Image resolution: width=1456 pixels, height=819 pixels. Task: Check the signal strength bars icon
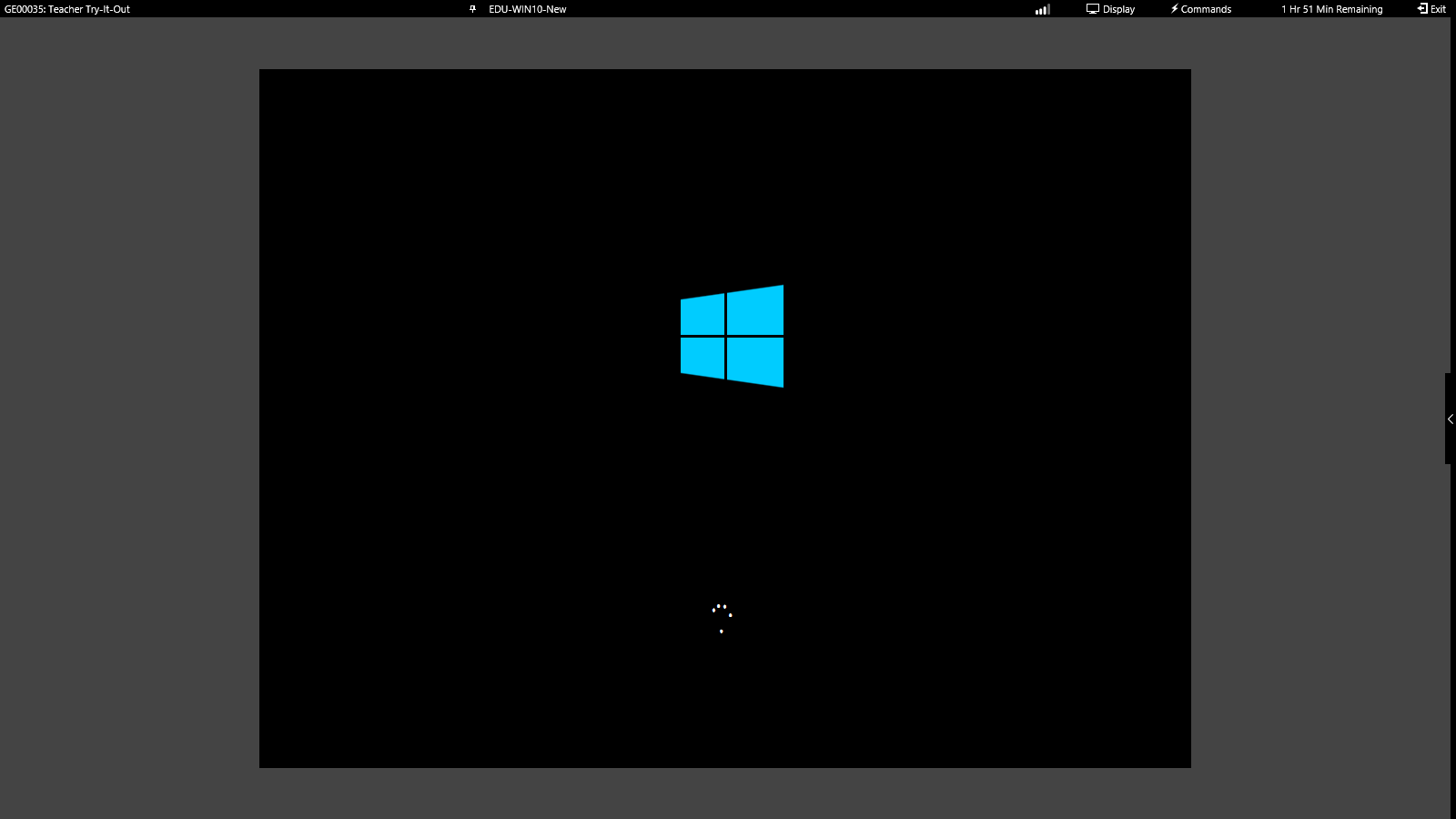coord(1043,9)
